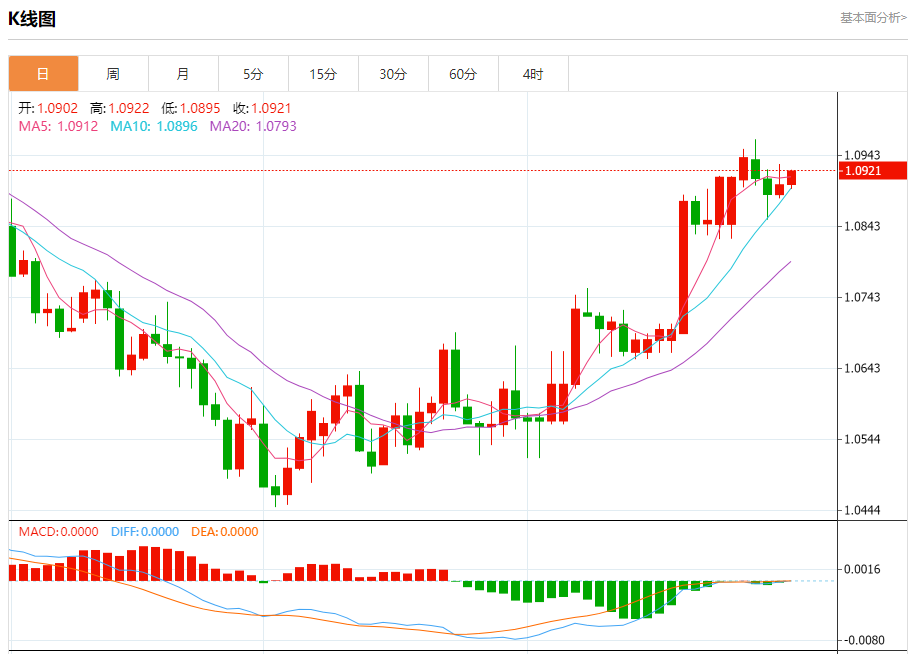Open the 30分 interval tab
The width and height of the screenshot is (914, 654).
[393, 74]
